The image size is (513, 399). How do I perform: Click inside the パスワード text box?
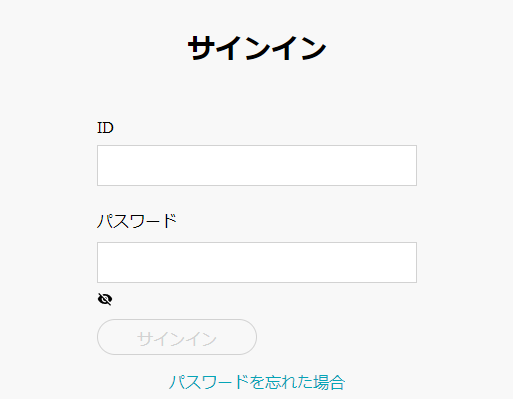pyautogui.click(x=257, y=262)
